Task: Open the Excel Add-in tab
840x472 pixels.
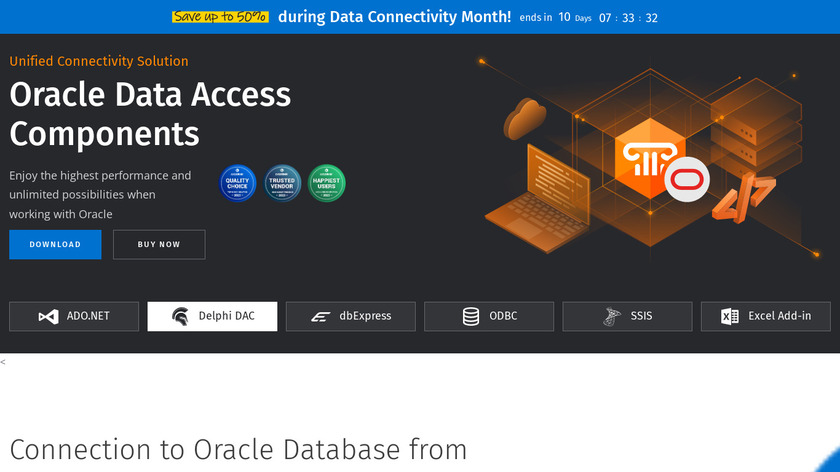Action: (x=766, y=316)
